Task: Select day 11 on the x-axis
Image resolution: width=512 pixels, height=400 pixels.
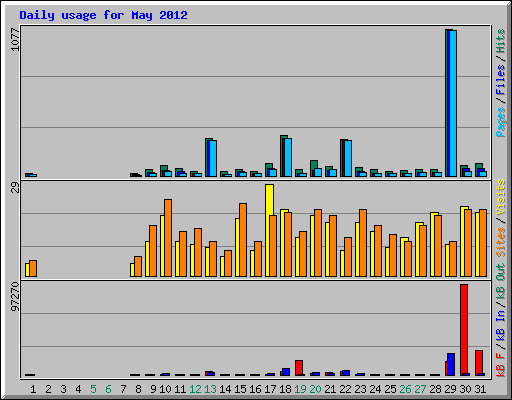Action: 180,389
